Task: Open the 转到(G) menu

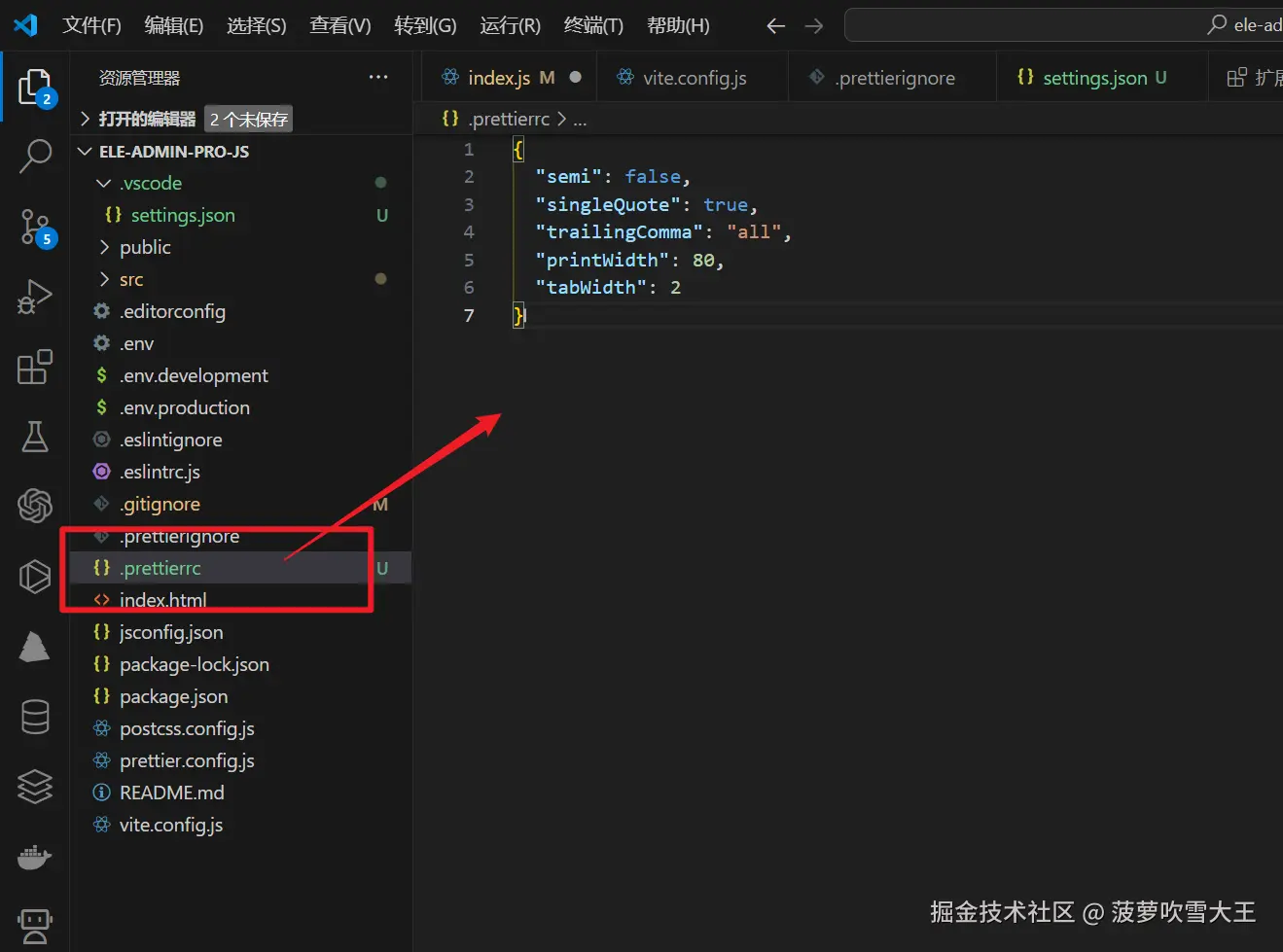Action: [x=425, y=25]
